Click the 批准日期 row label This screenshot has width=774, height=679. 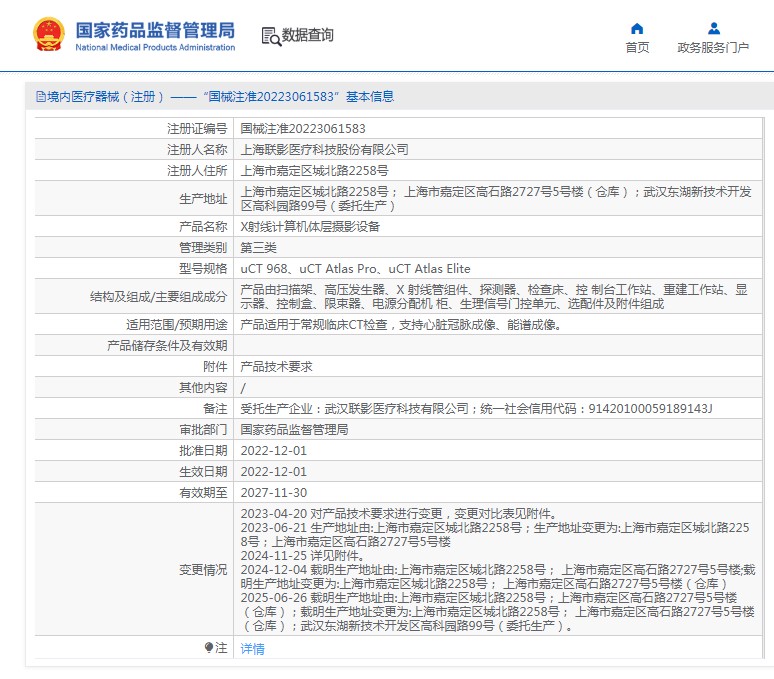(203, 451)
